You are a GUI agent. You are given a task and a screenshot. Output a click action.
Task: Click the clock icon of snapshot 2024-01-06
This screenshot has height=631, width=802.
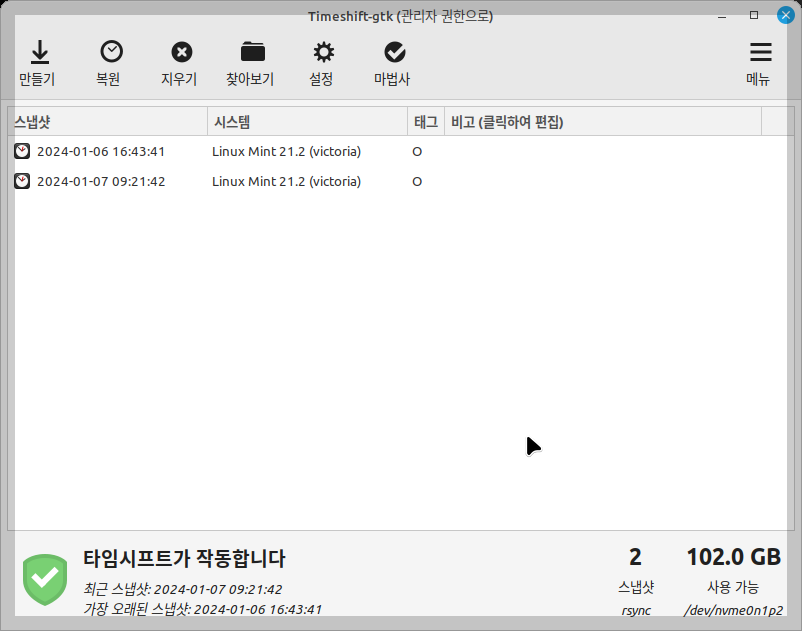(22, 151)
